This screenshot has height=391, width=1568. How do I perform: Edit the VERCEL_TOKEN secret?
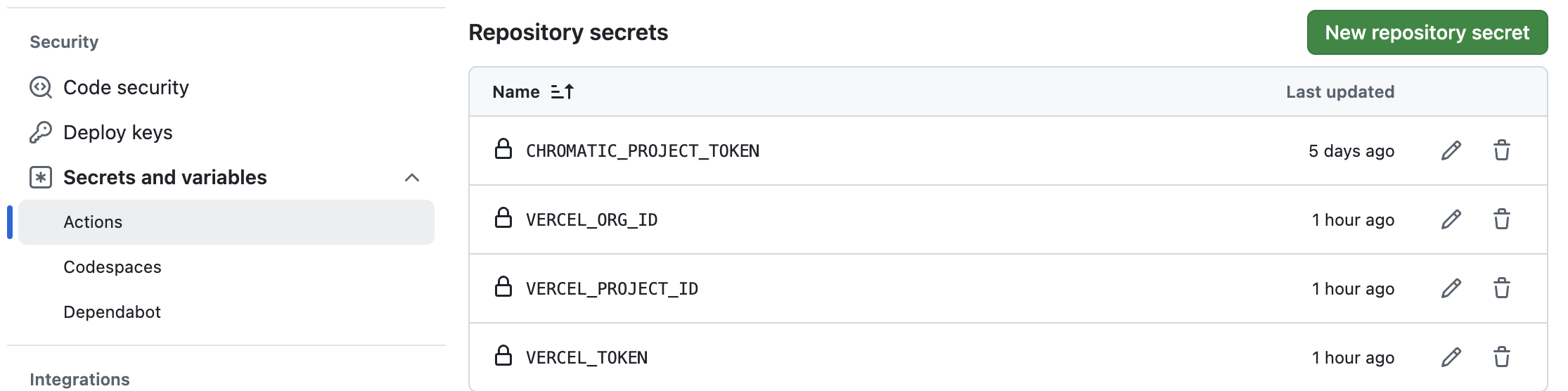[1451, 357]
